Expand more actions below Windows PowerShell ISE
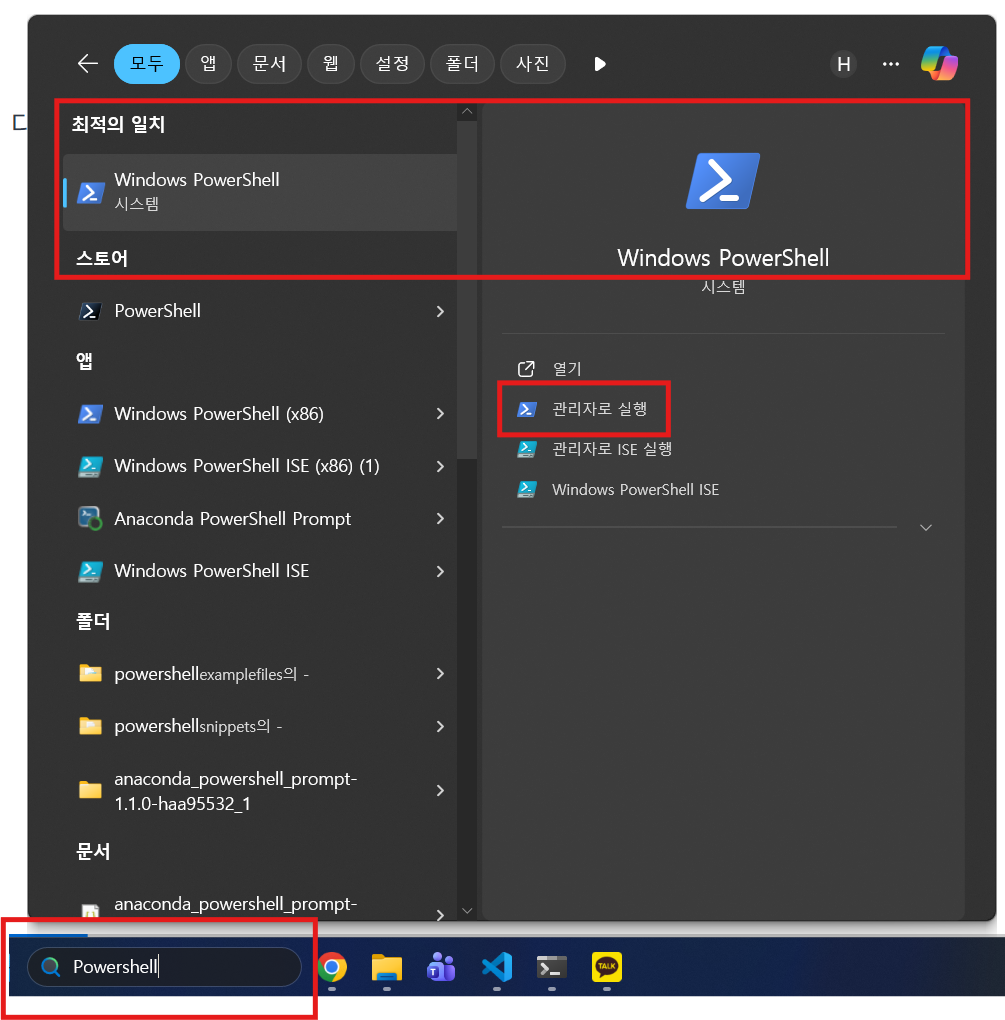 click(x=925, y=527)
